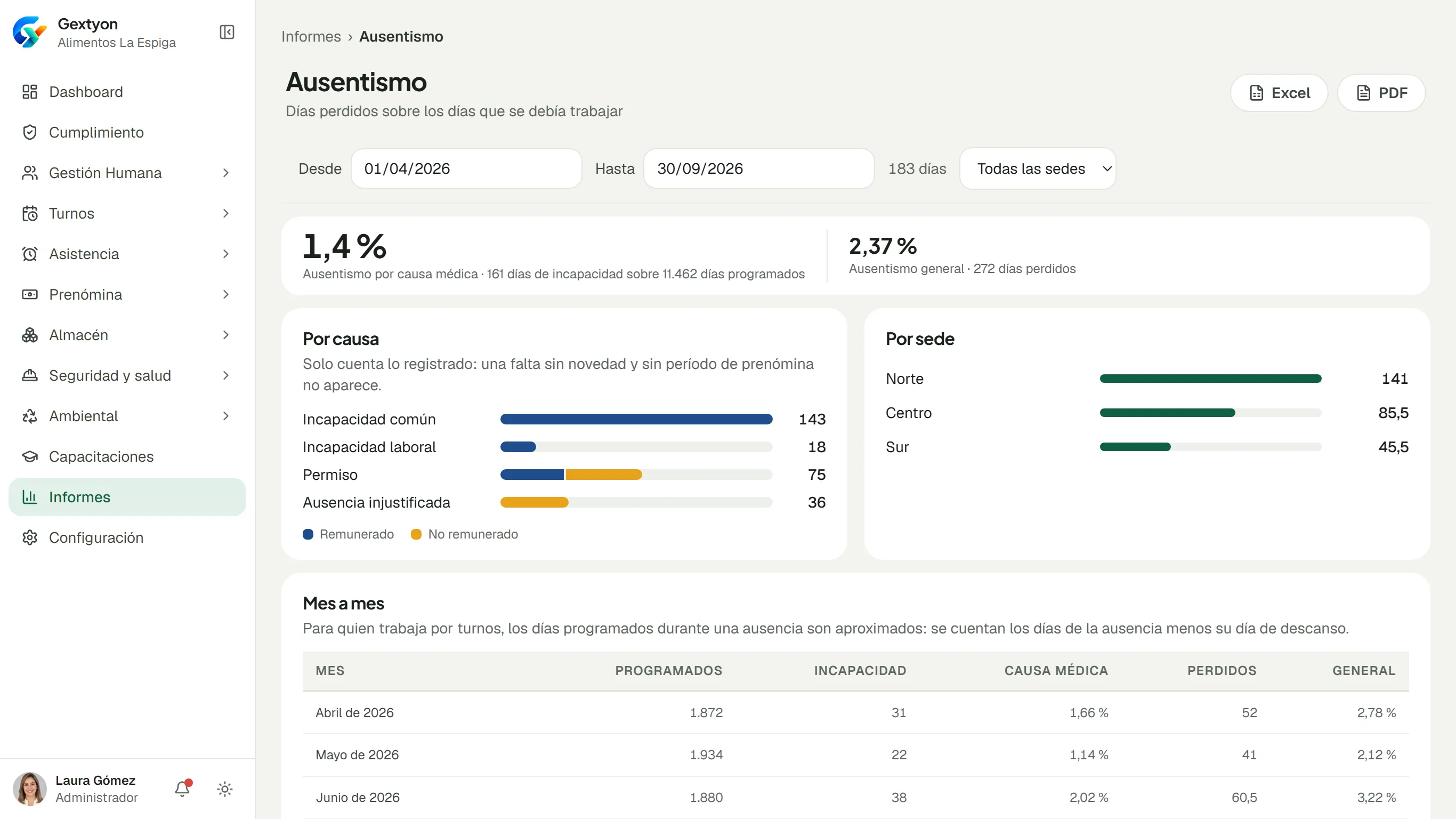
Task: Click the Prenómina banknote icon
Action: (x=29, y=294)
